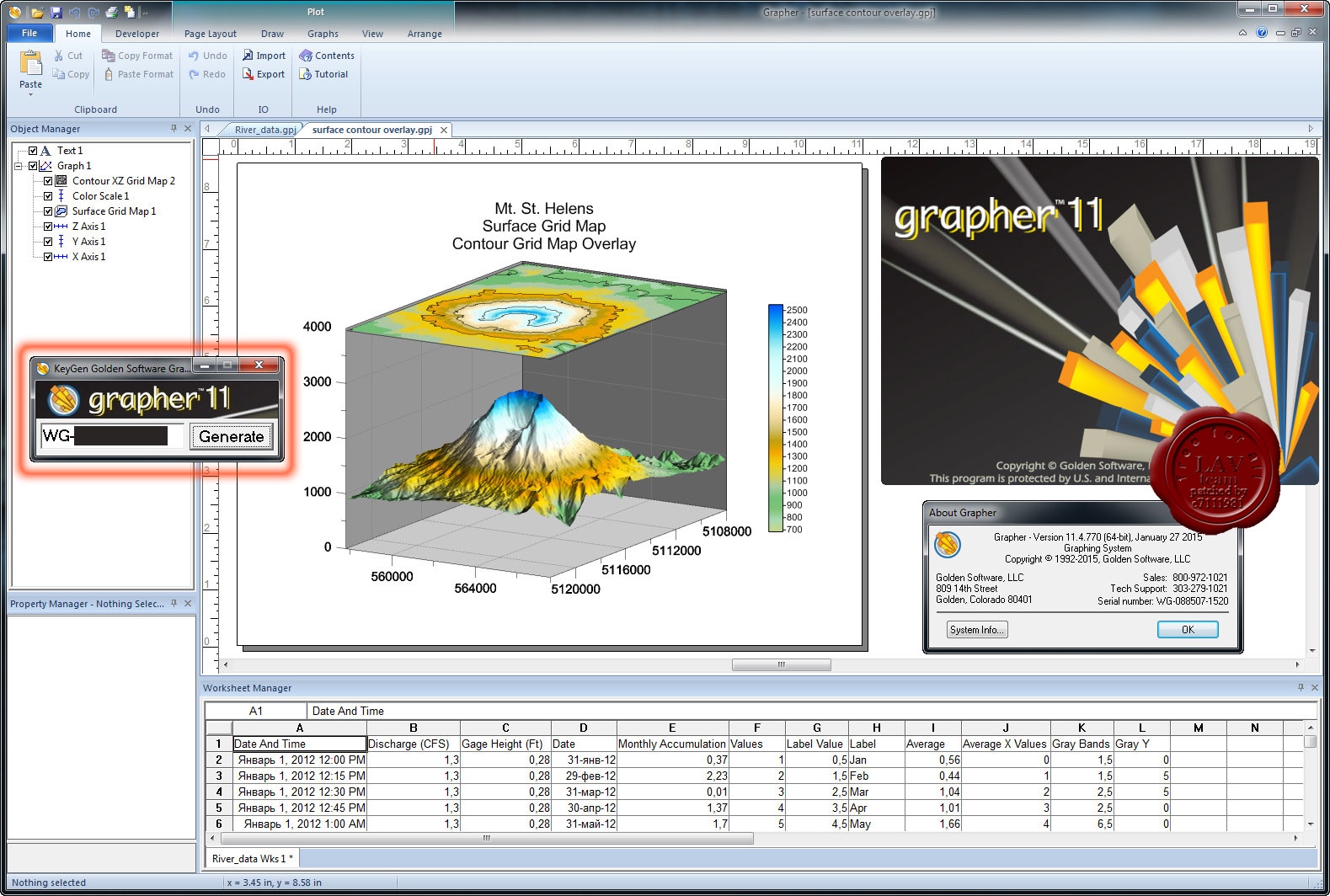
Task: Close the Object Manager panel
Action: (188, 129)
